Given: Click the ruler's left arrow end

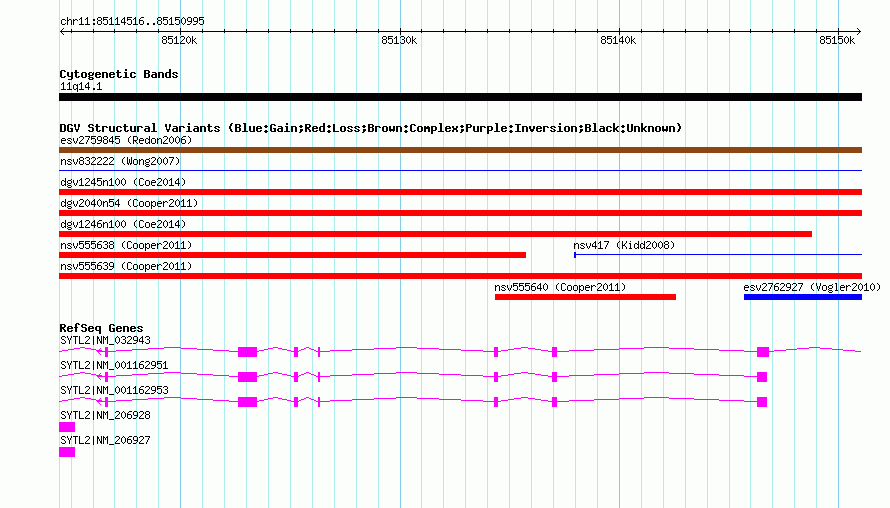Looking at the screenshot, I should pos(63,32).
